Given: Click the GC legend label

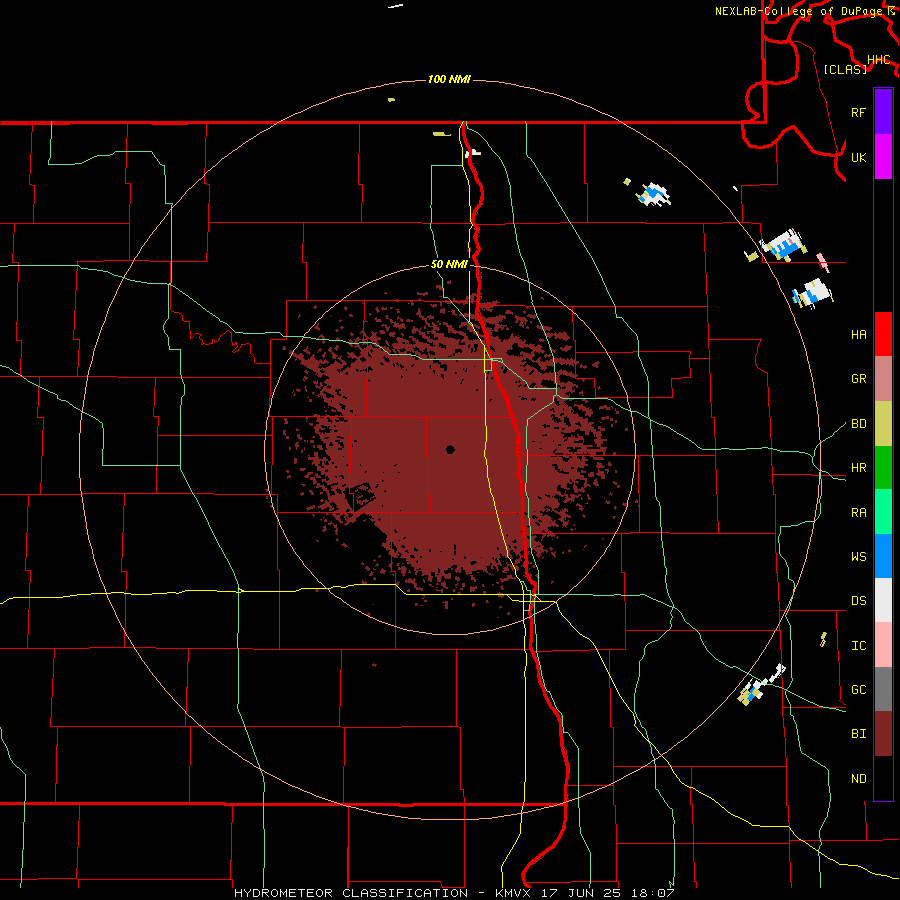Looking at the screenshot, I should [858, 690].
